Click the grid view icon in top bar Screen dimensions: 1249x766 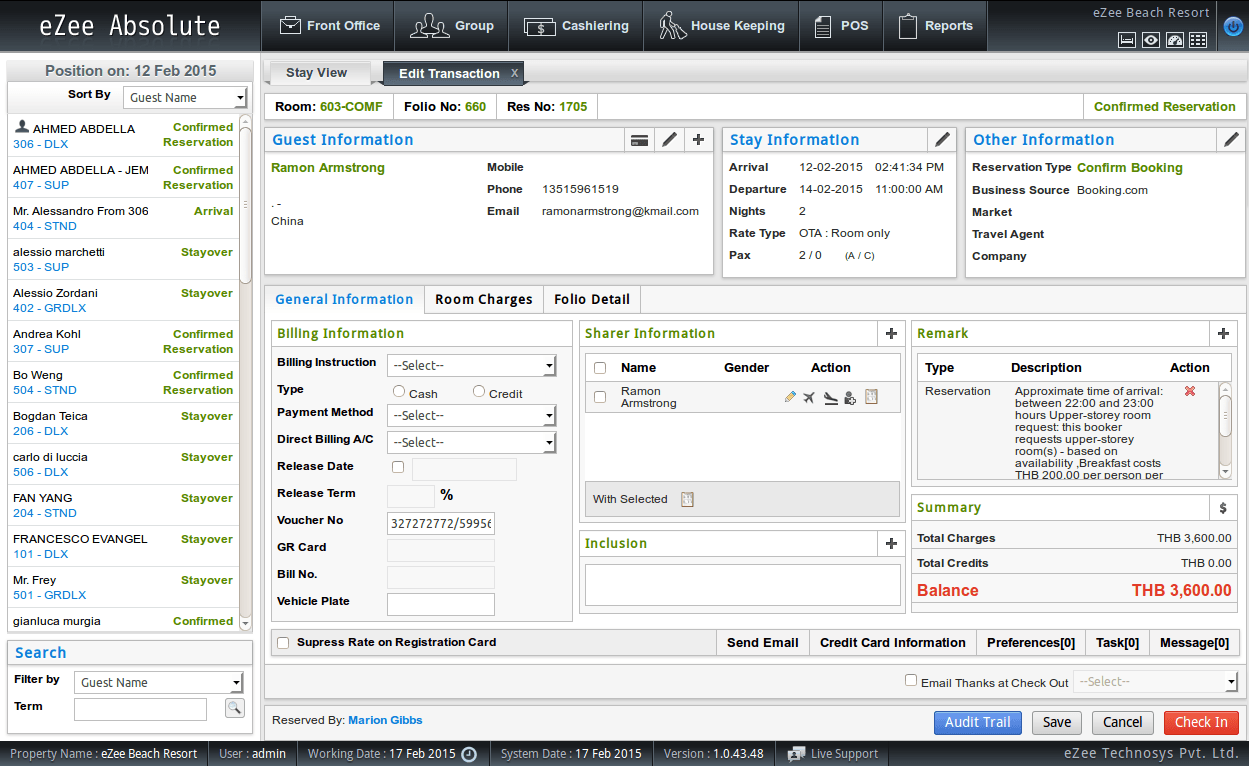(1198, 40)
